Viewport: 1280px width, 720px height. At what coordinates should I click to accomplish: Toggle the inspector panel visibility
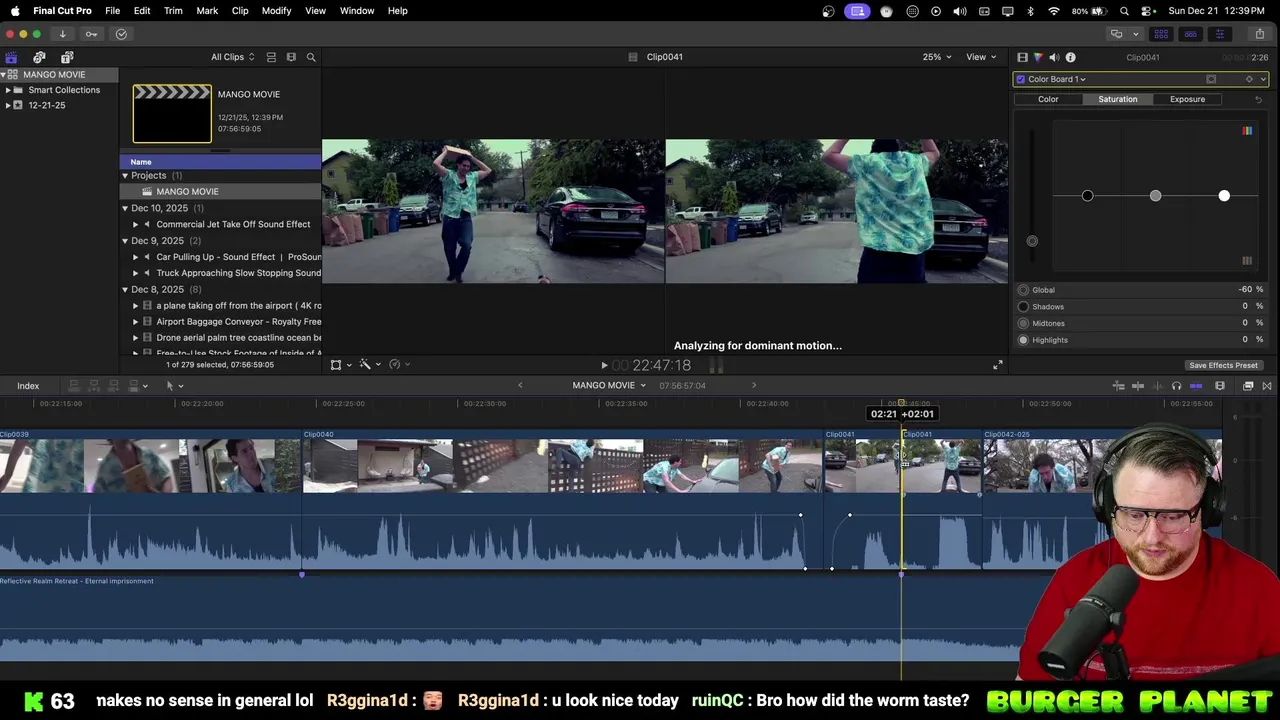pyautogui.click(x=1219, y=34)
